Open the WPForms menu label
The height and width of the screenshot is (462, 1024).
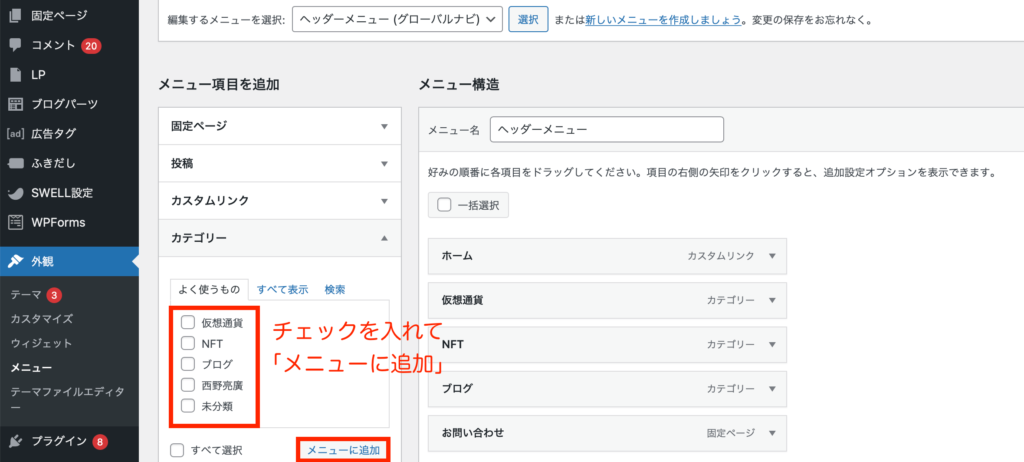click(58, 222)
